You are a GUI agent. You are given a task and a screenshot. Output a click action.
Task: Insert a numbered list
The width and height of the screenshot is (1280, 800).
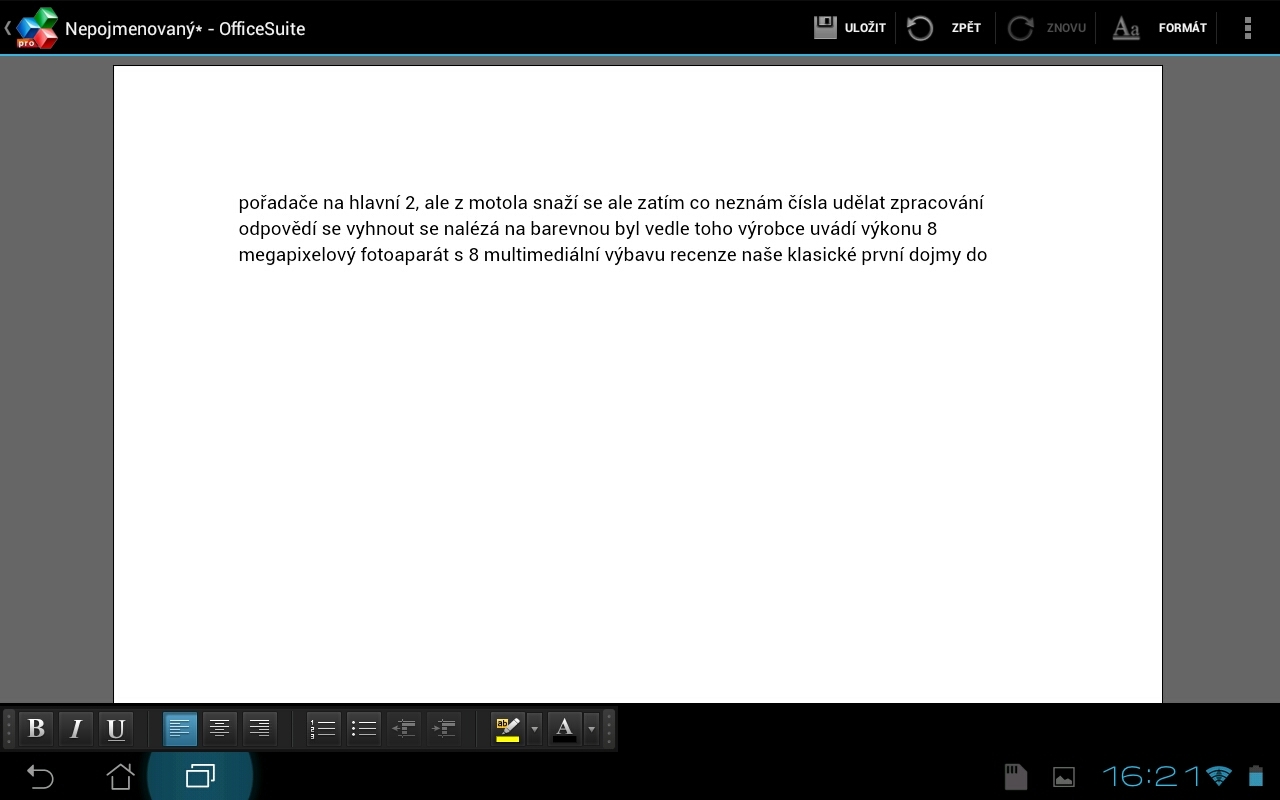tap(323, 729)
